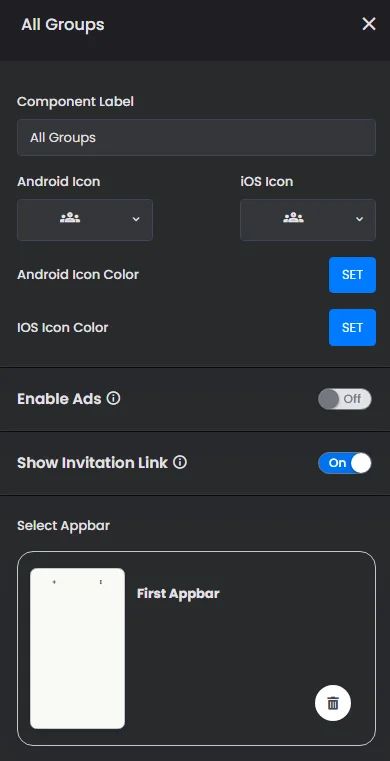Set the IOS Icon Color
390x761 pixels.
(352, 328)
